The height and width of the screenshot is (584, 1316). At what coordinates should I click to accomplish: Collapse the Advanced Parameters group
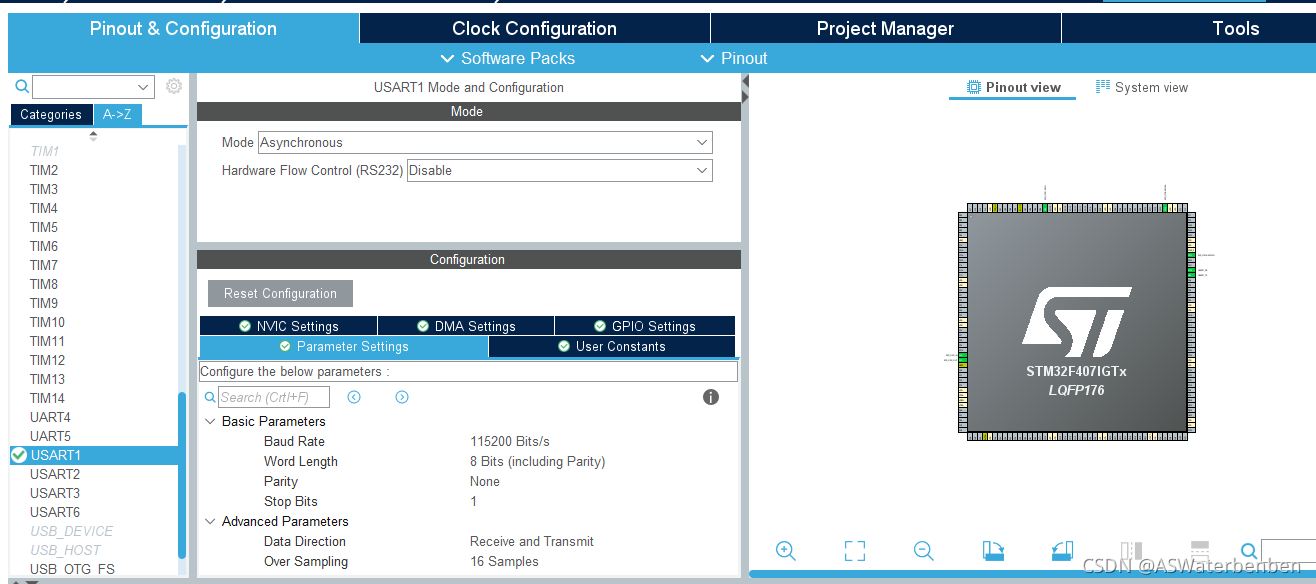point(210,521)
